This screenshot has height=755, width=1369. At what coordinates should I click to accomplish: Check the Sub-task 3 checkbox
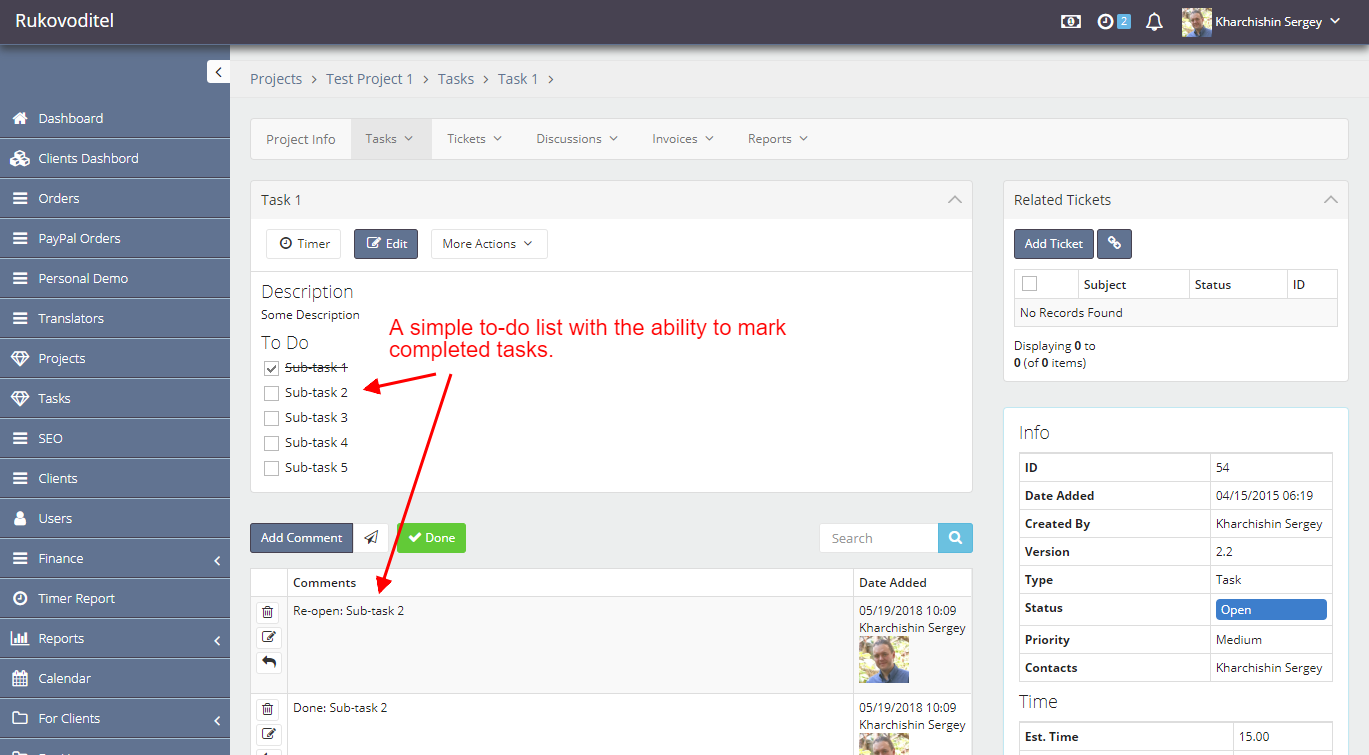(271, 418)
